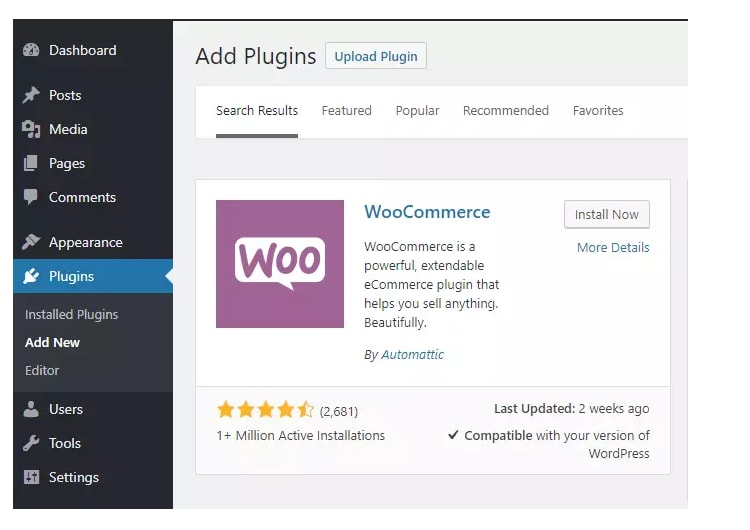Switch to Search Results tab
750x530 pixels.
click(257, 110)
